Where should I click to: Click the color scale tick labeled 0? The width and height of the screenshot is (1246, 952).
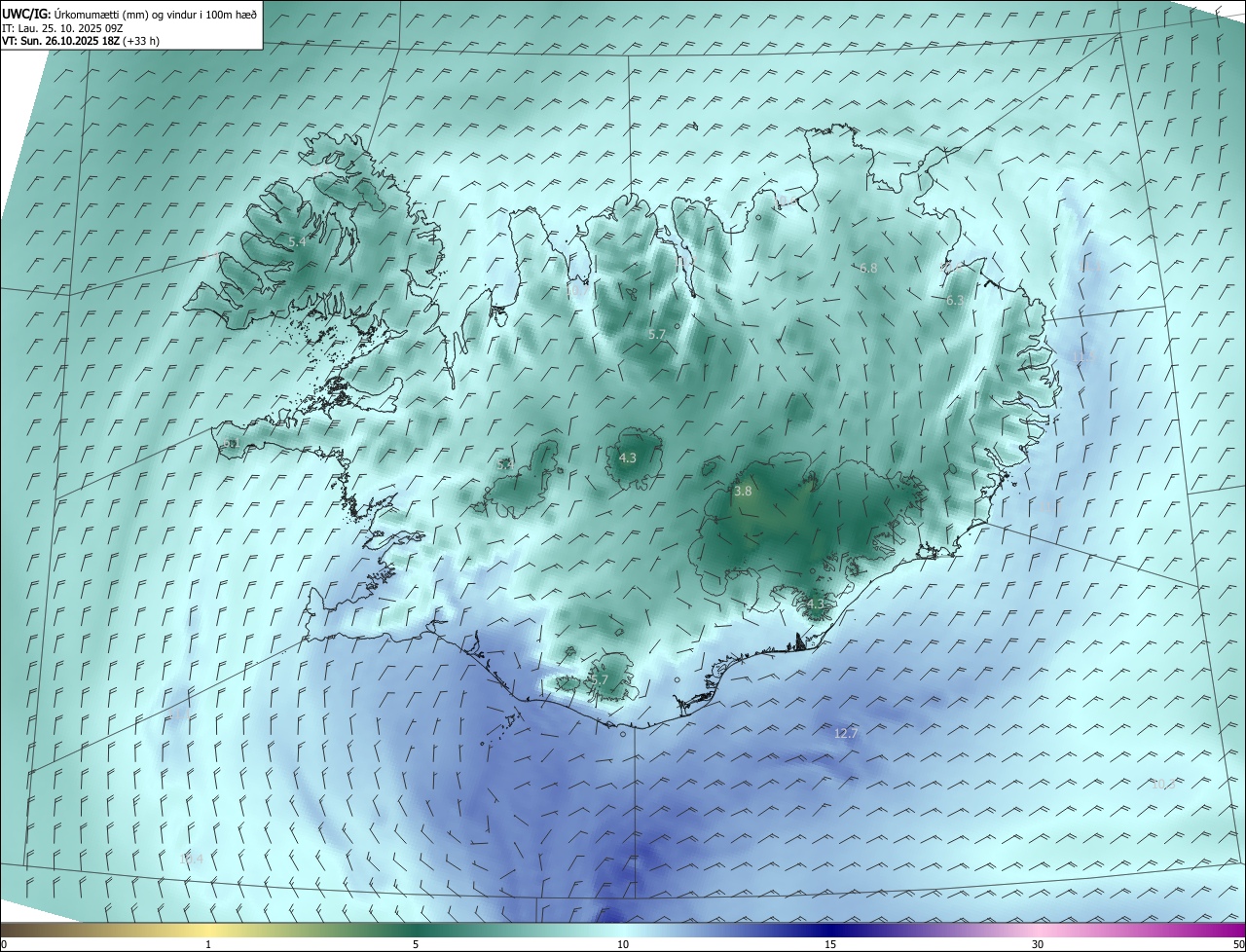click(4, 944)
